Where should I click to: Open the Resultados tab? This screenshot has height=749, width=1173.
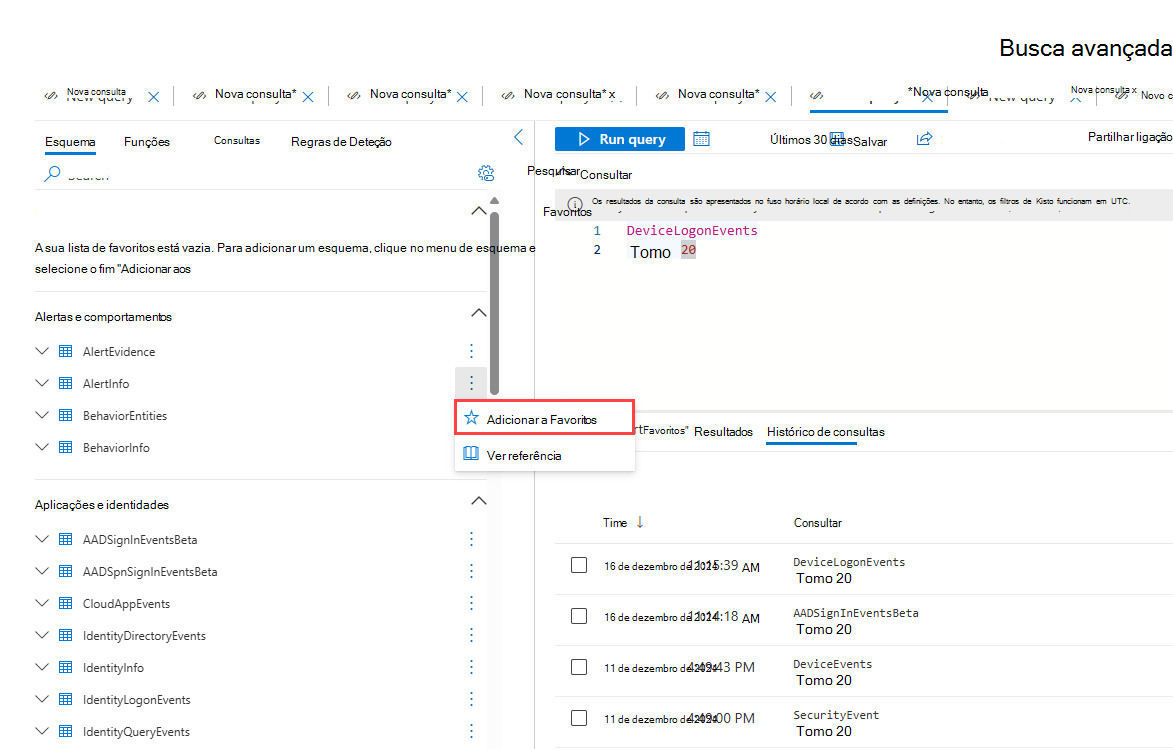click(723, 432)
